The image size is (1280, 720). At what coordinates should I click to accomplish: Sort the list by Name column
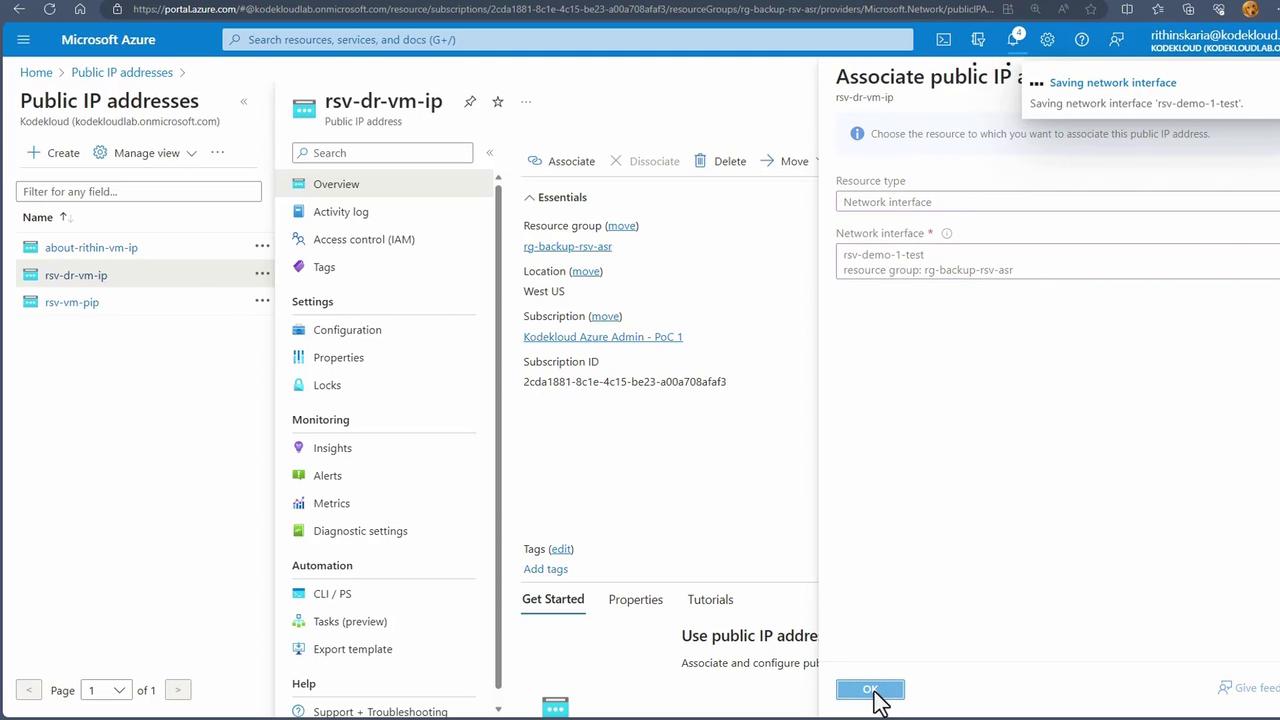pos(48,217)
